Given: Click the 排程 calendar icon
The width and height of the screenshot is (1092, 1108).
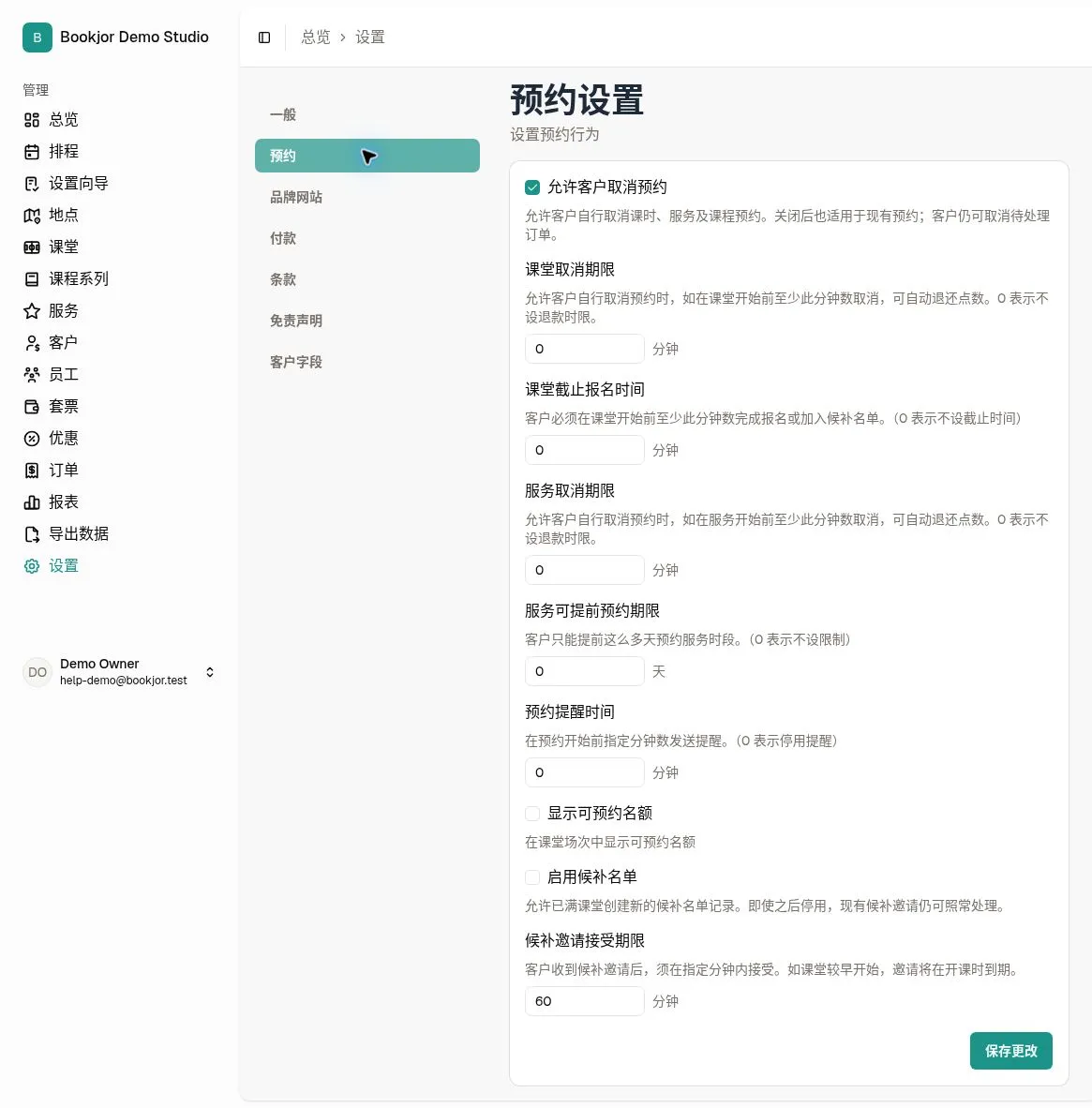Looking at the screenshot, I should point(32,152).
